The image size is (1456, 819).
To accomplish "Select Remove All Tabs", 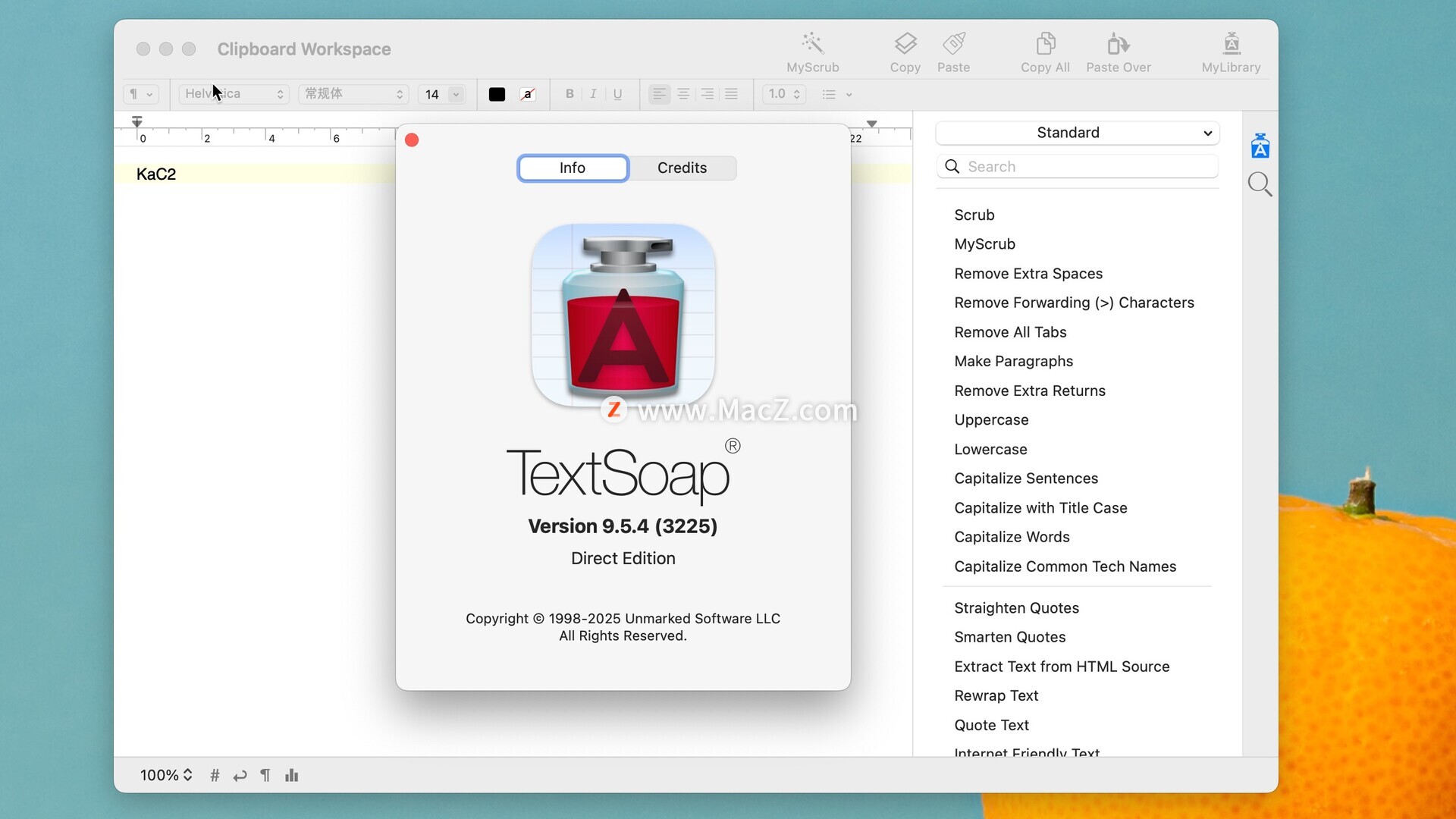I will pos(1010,331).
